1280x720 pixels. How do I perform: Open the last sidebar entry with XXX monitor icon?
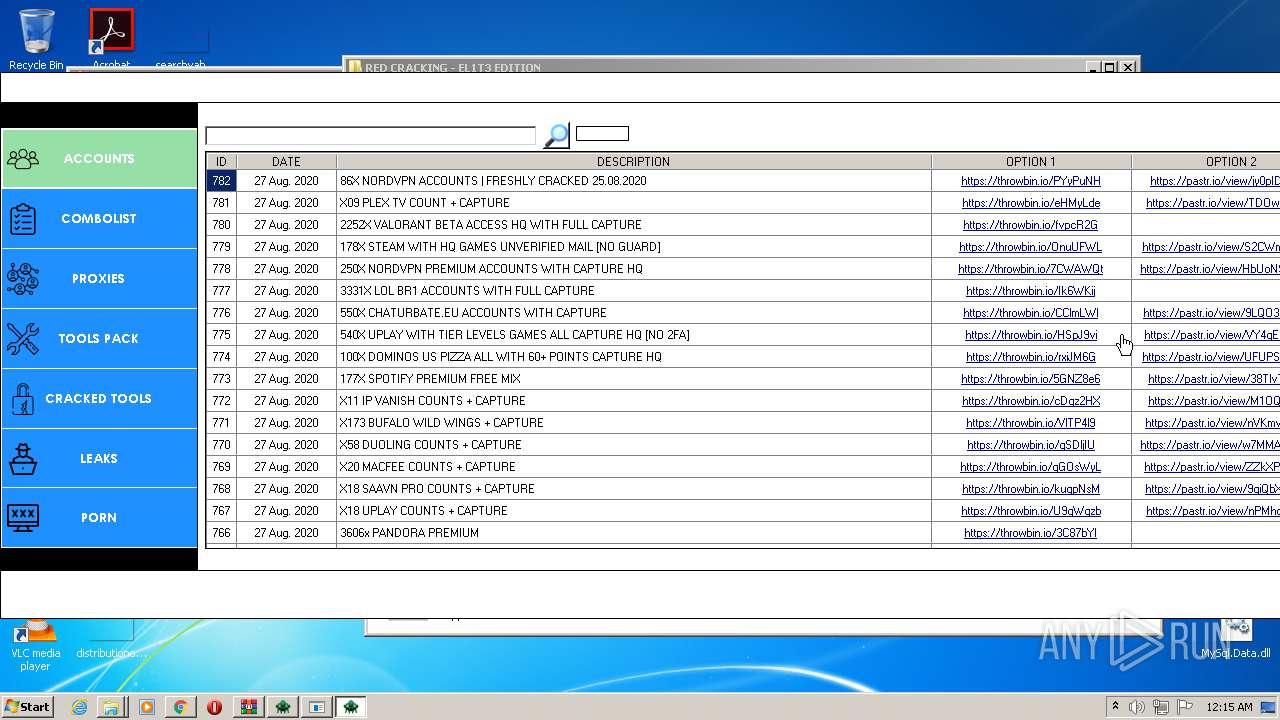tap(99, 518)
